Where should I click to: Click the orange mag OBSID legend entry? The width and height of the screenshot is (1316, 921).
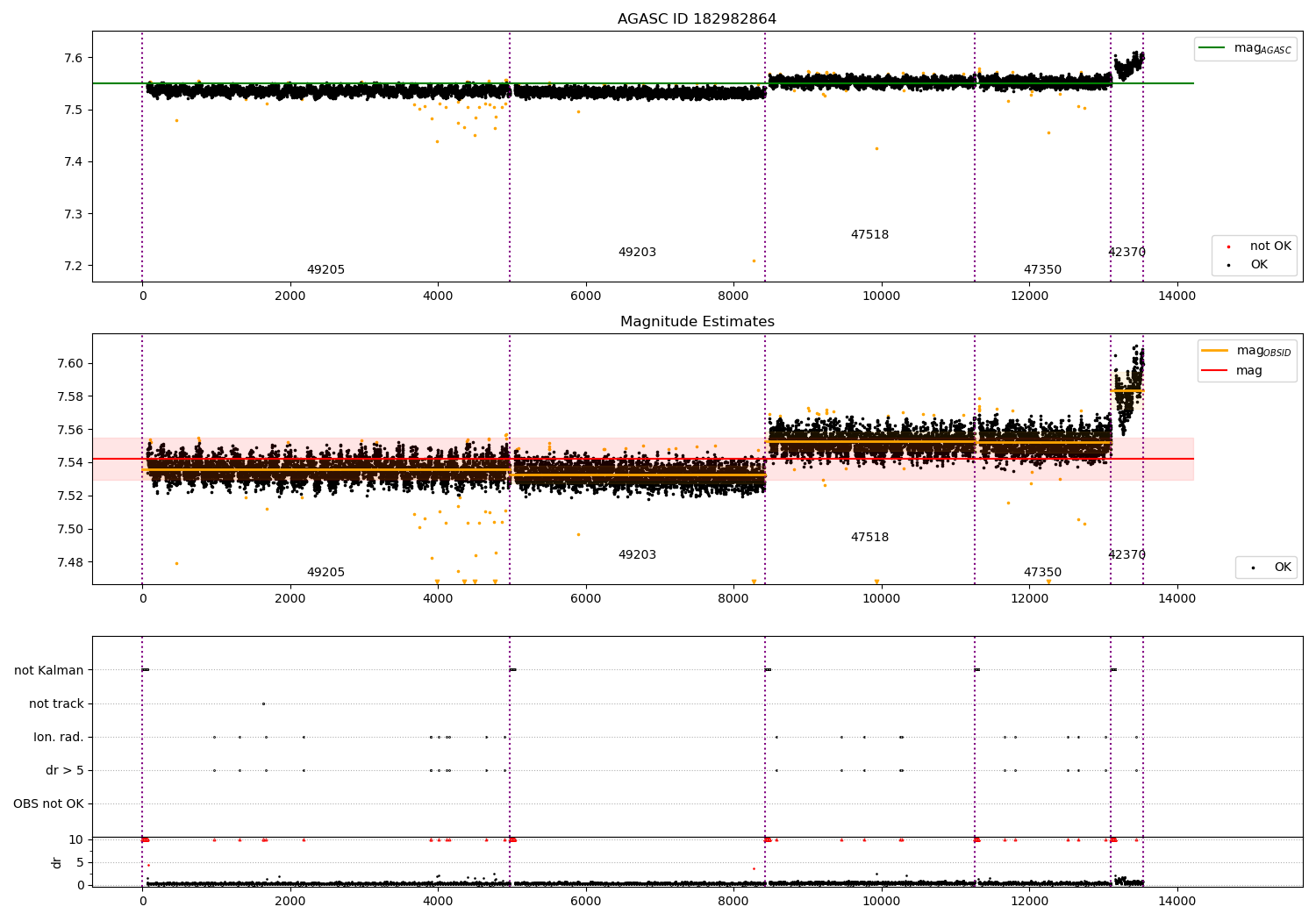click(x=1246, y=351)
